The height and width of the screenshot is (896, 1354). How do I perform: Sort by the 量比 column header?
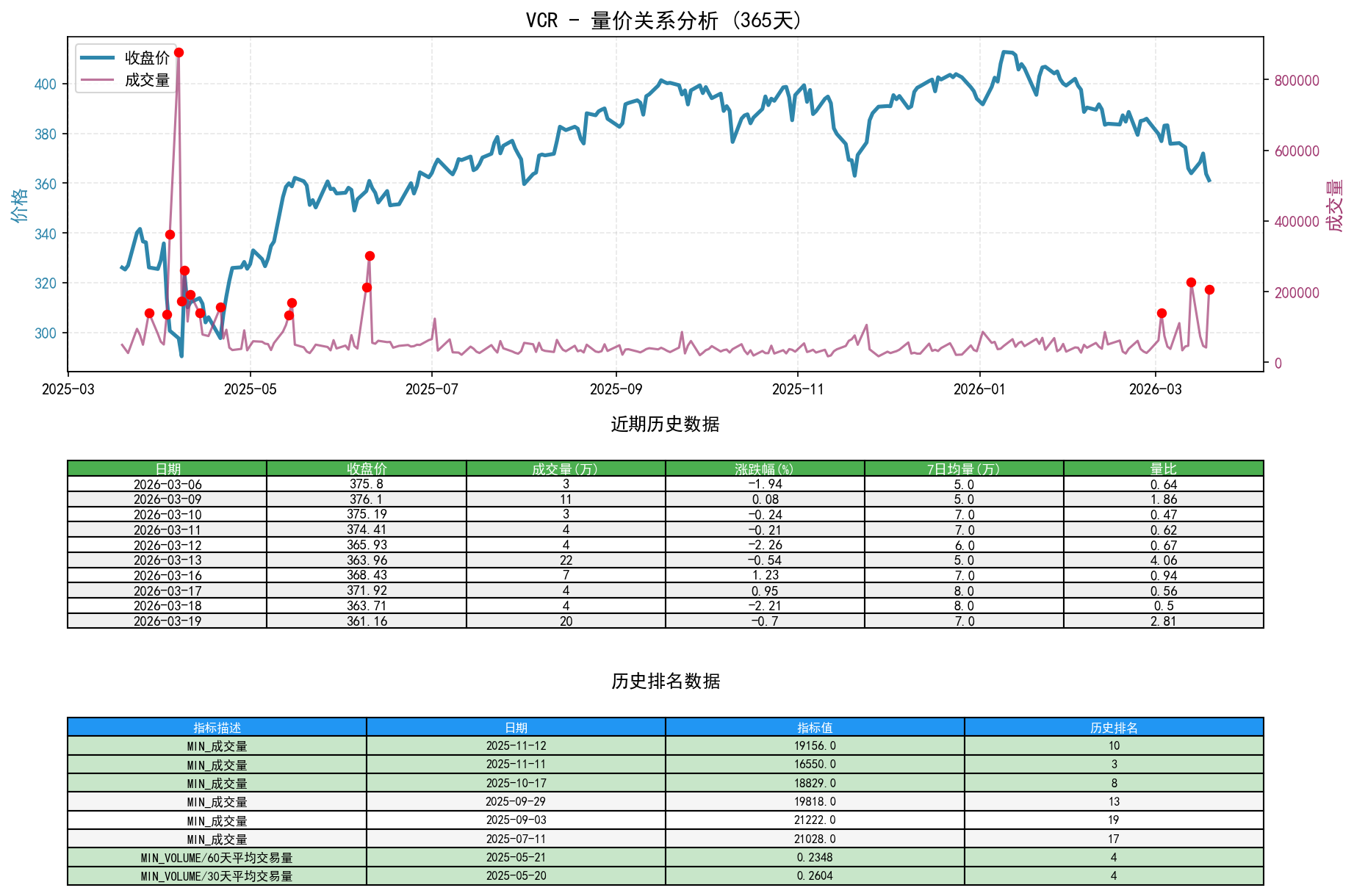(x=1163, y=466)
